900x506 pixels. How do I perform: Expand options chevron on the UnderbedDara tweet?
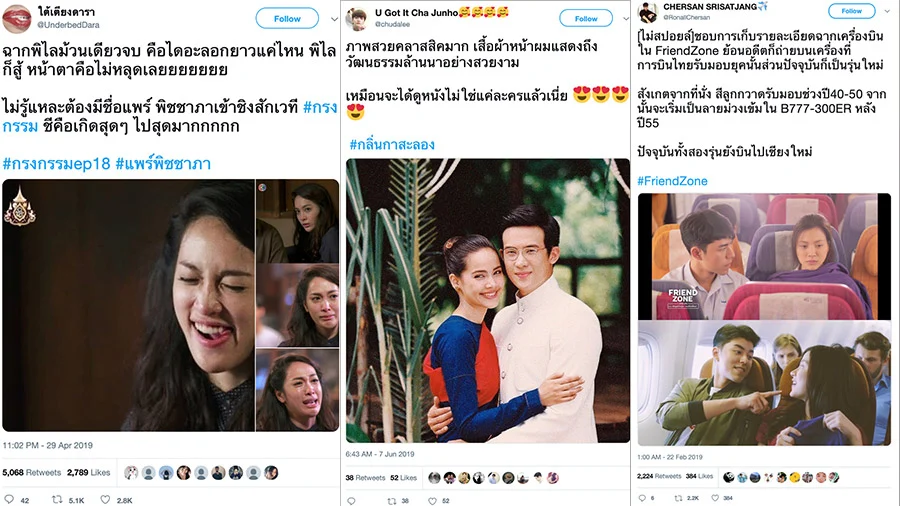(x=334, y=19)
